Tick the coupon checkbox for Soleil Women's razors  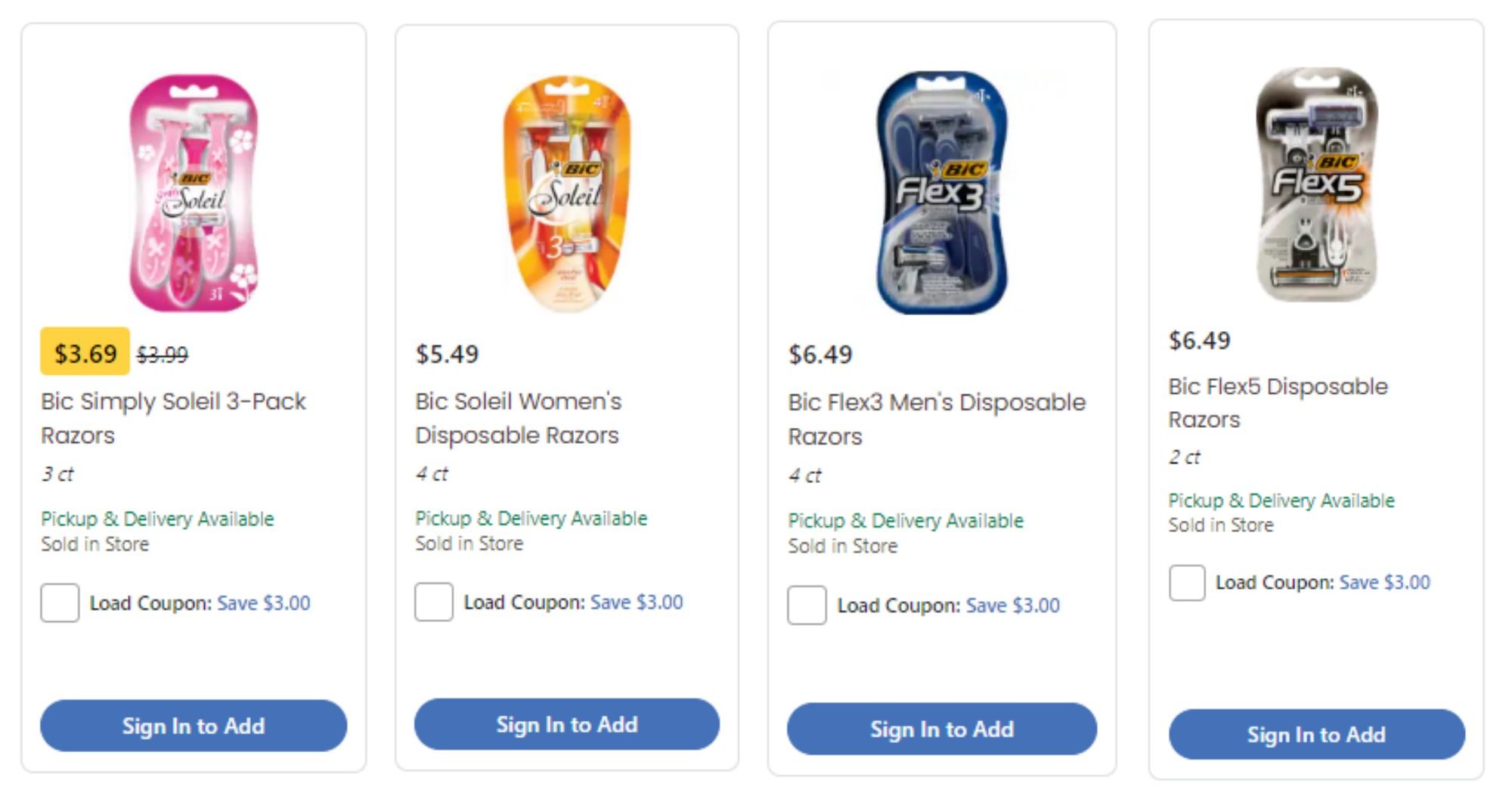[433, 602]
